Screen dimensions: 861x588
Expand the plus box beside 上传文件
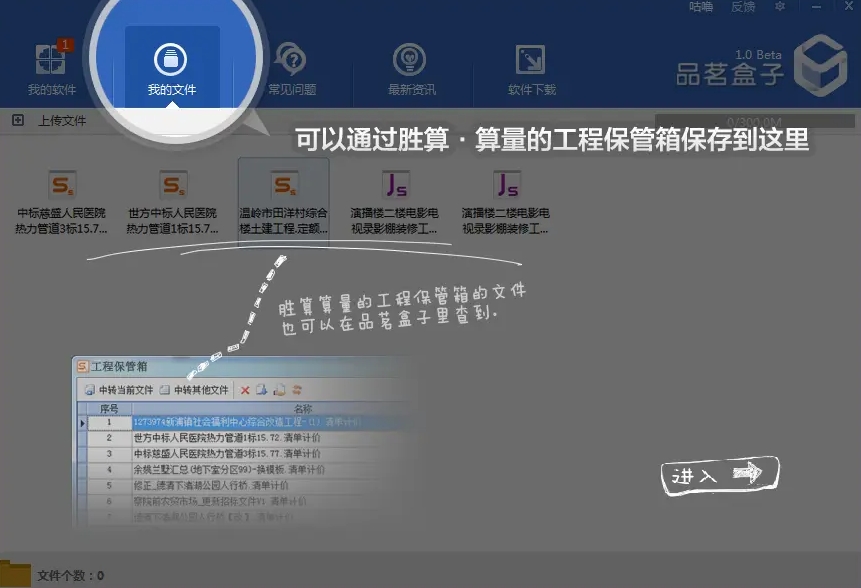(x=18, y=121)
